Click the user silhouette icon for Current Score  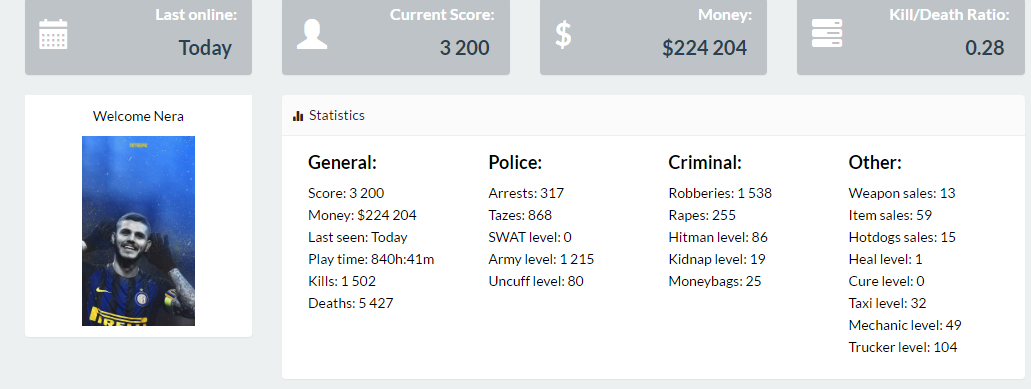tap(312, 34)
